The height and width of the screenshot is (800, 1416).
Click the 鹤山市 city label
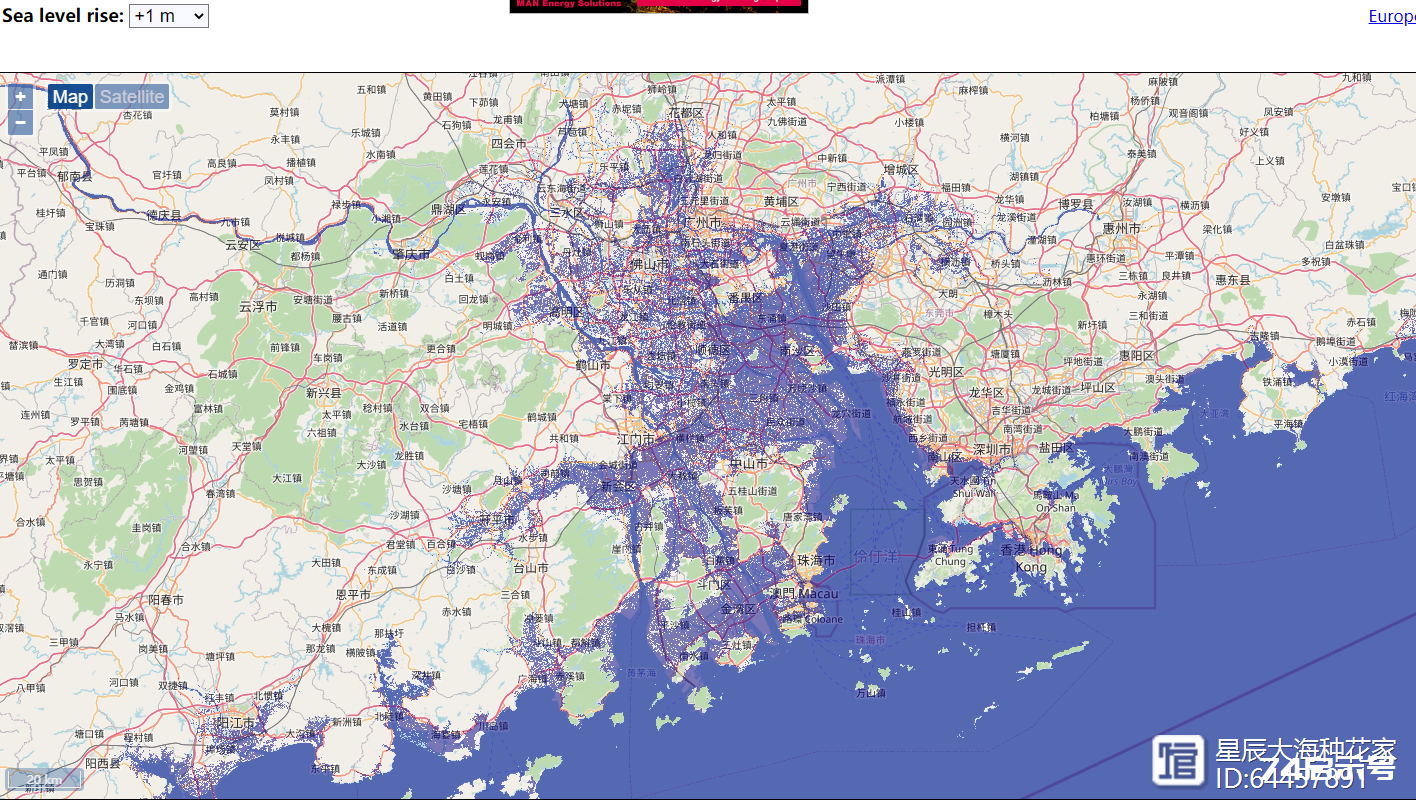(x=593, y=365)
